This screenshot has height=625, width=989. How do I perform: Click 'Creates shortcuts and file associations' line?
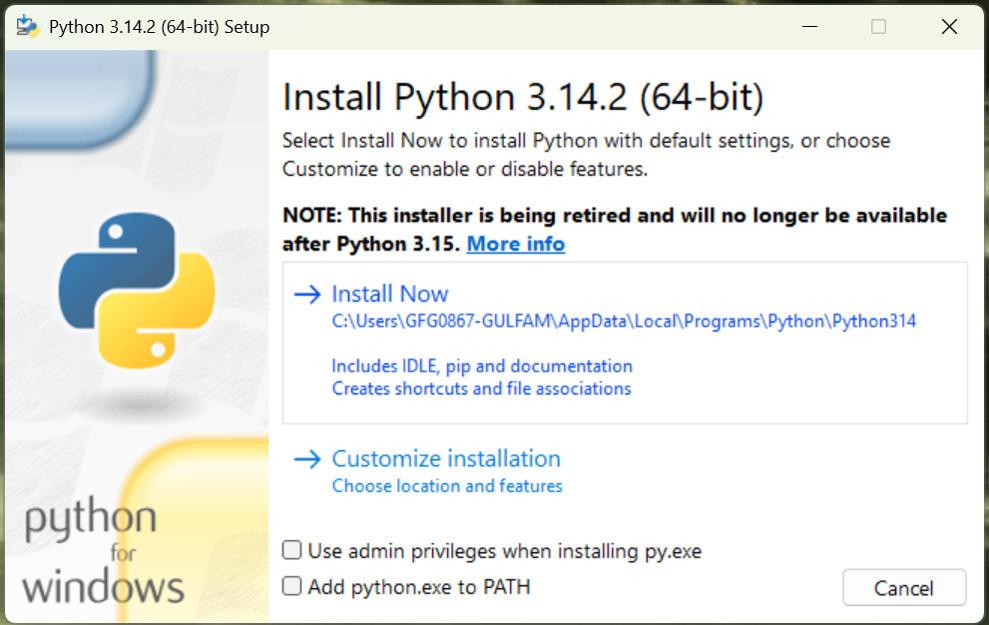click(481, 388)
